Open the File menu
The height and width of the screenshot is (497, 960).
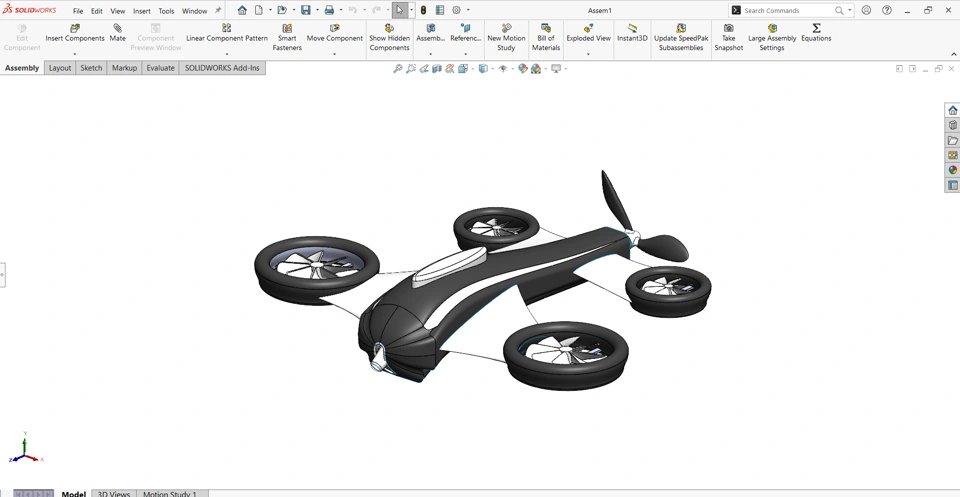(x=78, y=11)
